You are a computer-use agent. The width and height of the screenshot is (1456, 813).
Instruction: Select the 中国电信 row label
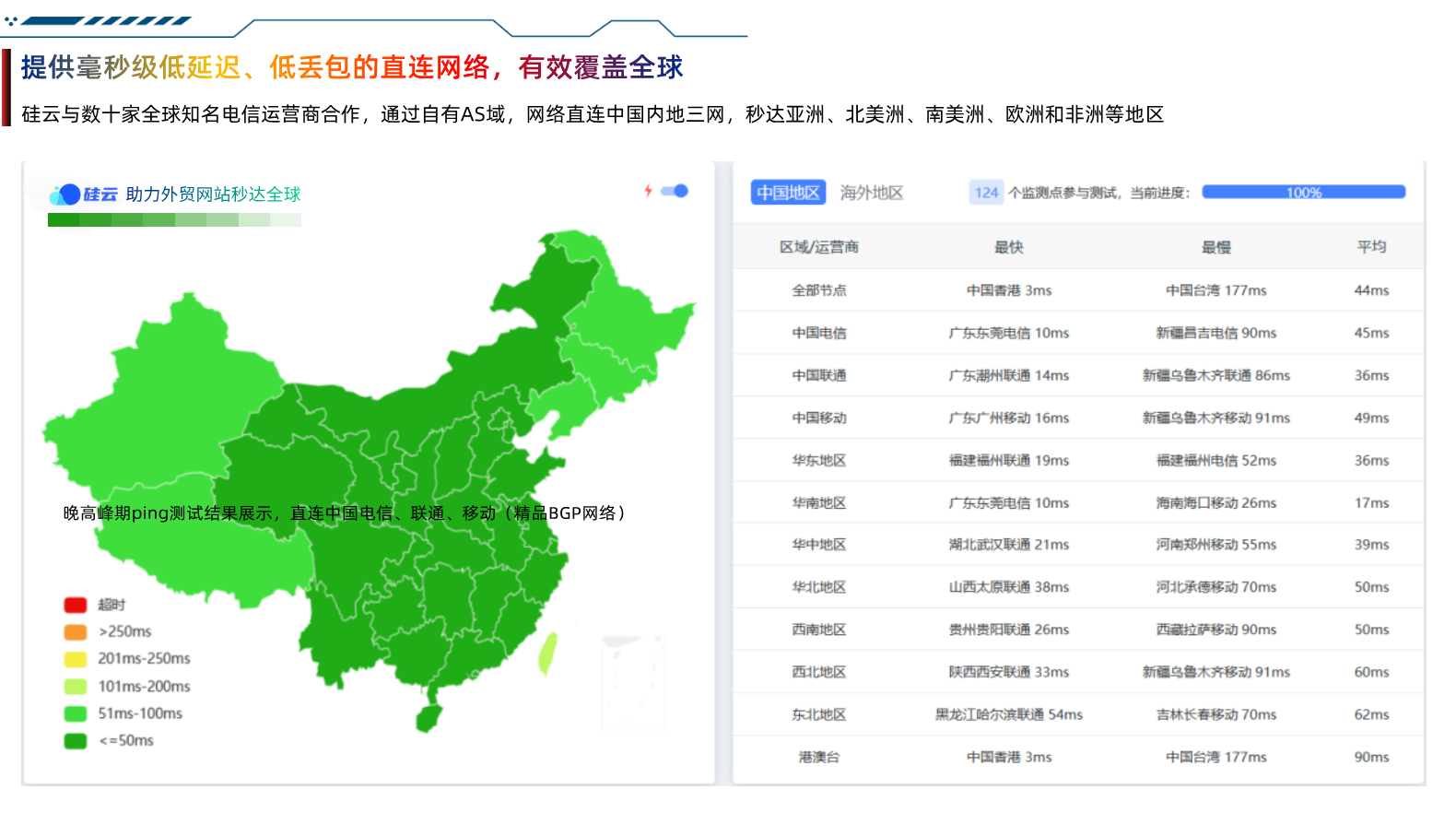coord(818,333)
